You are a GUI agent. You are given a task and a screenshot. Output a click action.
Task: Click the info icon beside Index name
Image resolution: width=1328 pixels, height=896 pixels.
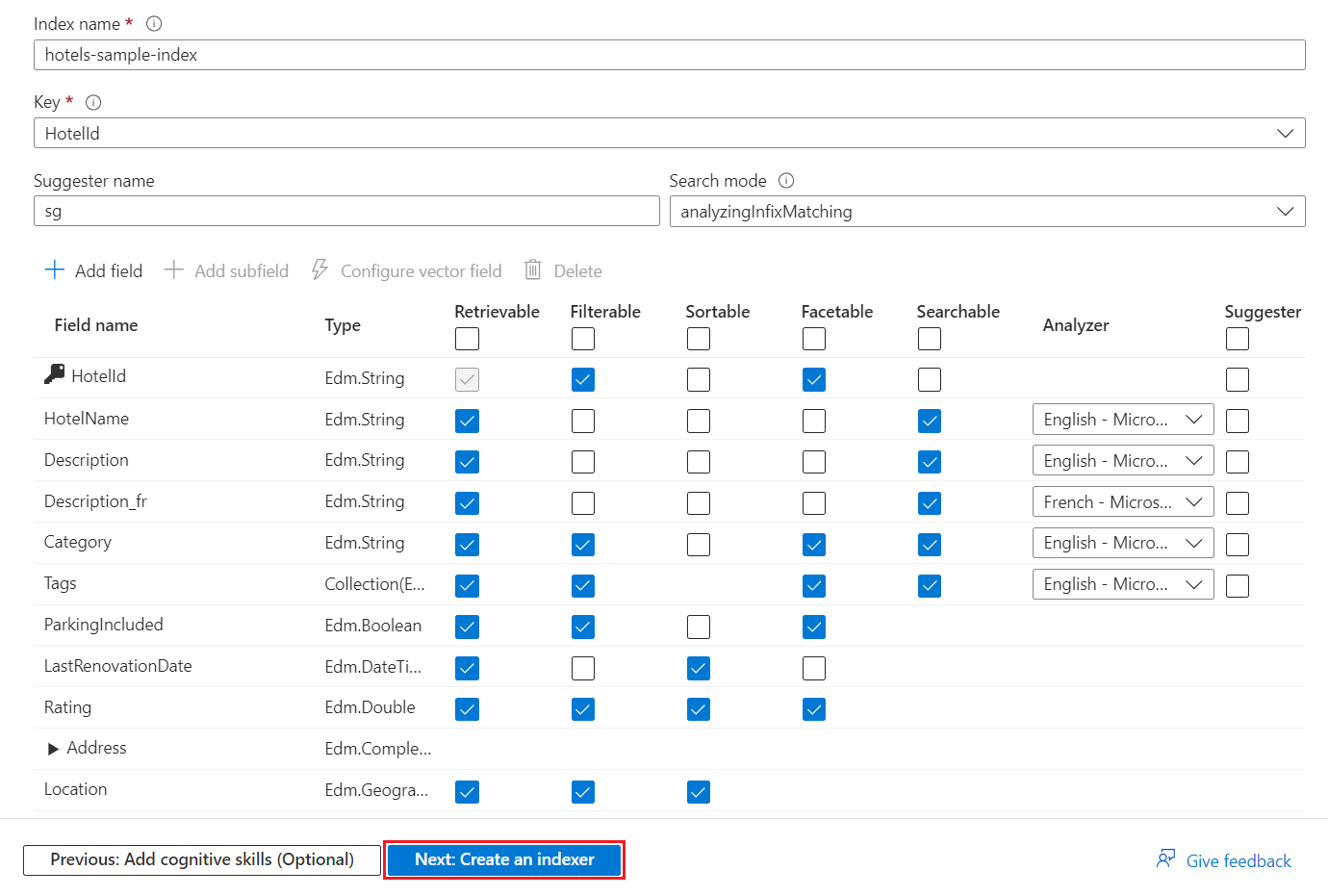154,24
